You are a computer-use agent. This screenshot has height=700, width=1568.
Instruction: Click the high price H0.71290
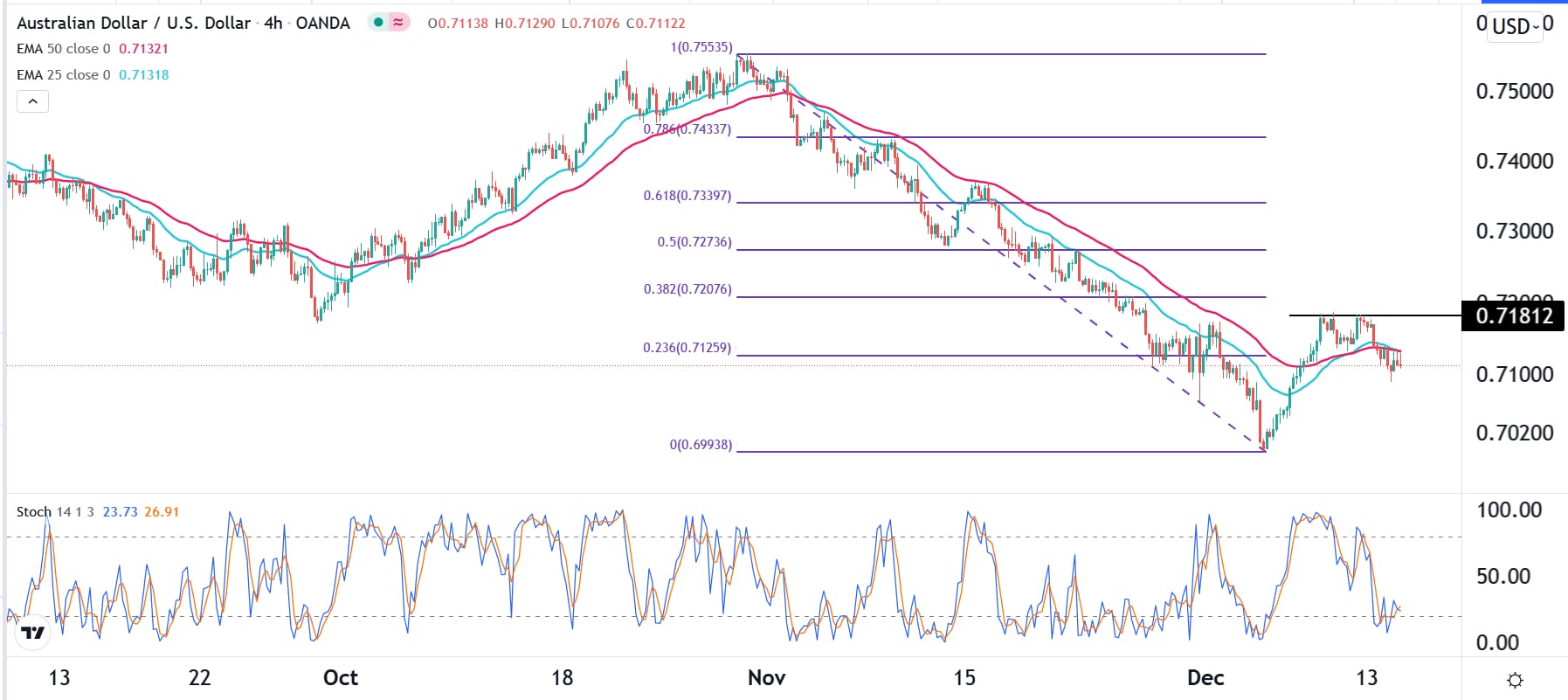pyautogui.click(x=524, y=24)
